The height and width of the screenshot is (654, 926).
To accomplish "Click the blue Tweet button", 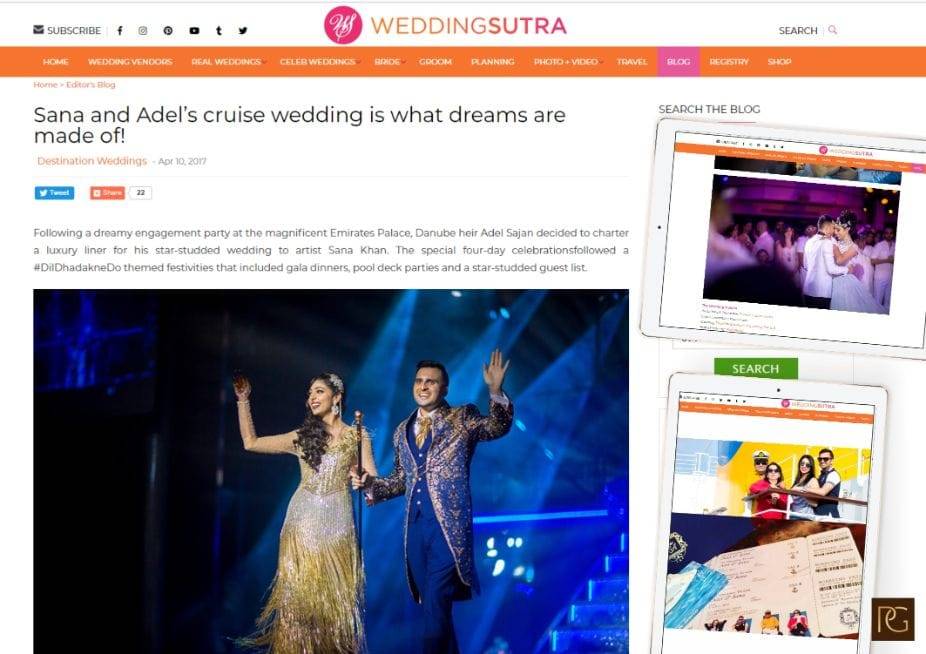I will (54, 193).
